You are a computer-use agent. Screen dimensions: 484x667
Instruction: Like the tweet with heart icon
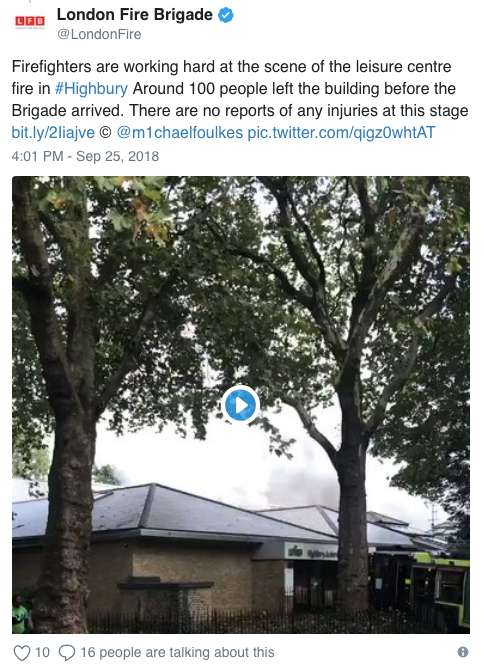(x=22, y=653)
